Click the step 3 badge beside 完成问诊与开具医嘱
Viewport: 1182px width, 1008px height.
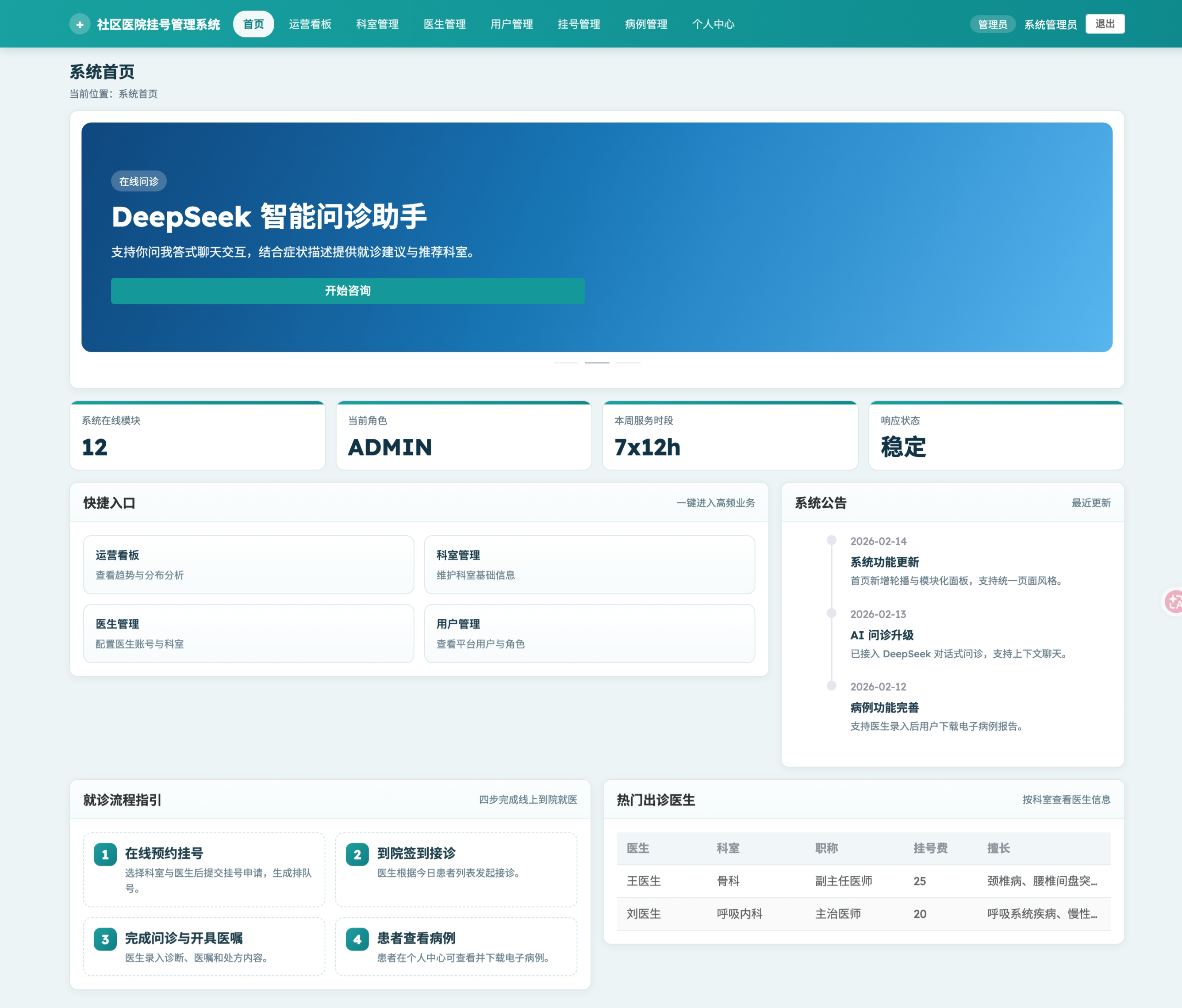(x=105, y=939)
